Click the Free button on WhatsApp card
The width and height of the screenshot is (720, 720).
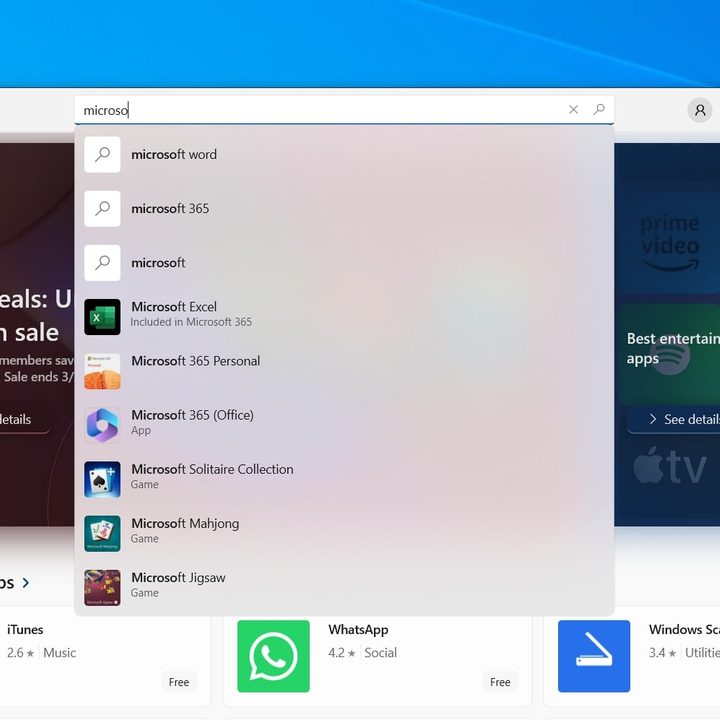[x=500, y=682]
